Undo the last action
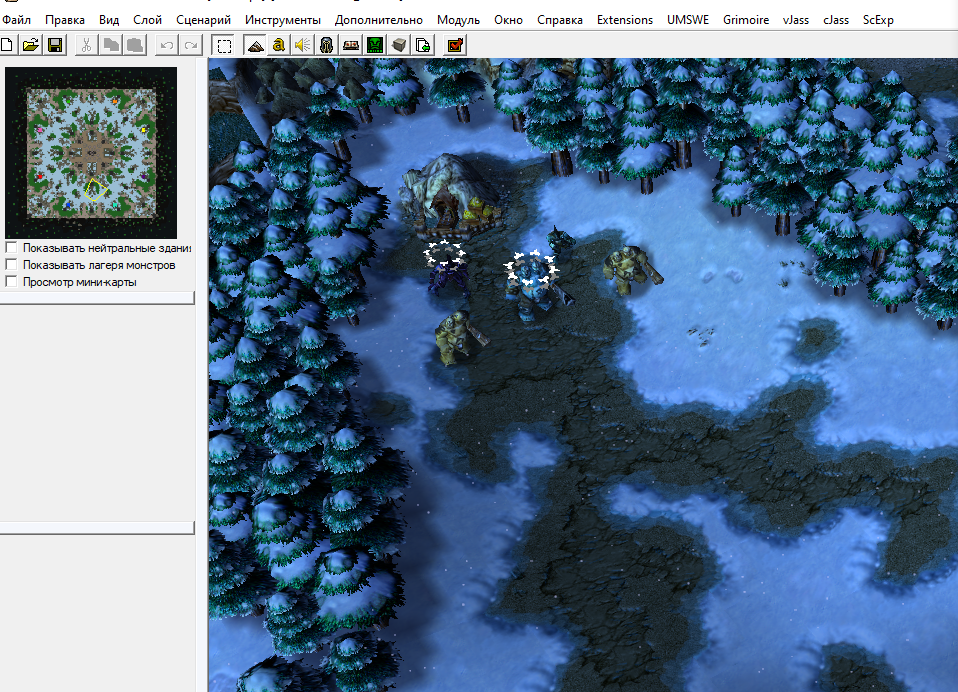This screenshot has height=692, width=958. coord(166,45)
